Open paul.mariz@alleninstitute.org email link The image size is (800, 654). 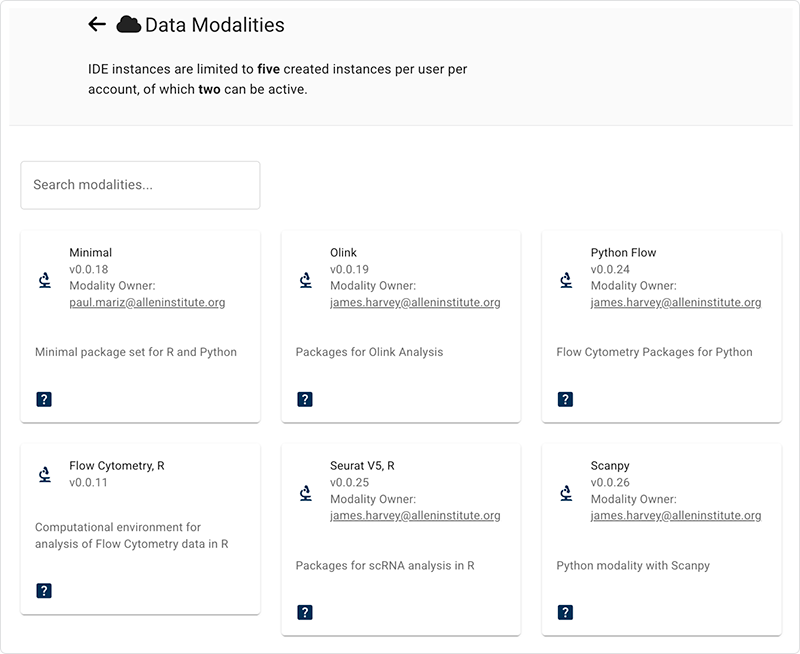[147, 303]
